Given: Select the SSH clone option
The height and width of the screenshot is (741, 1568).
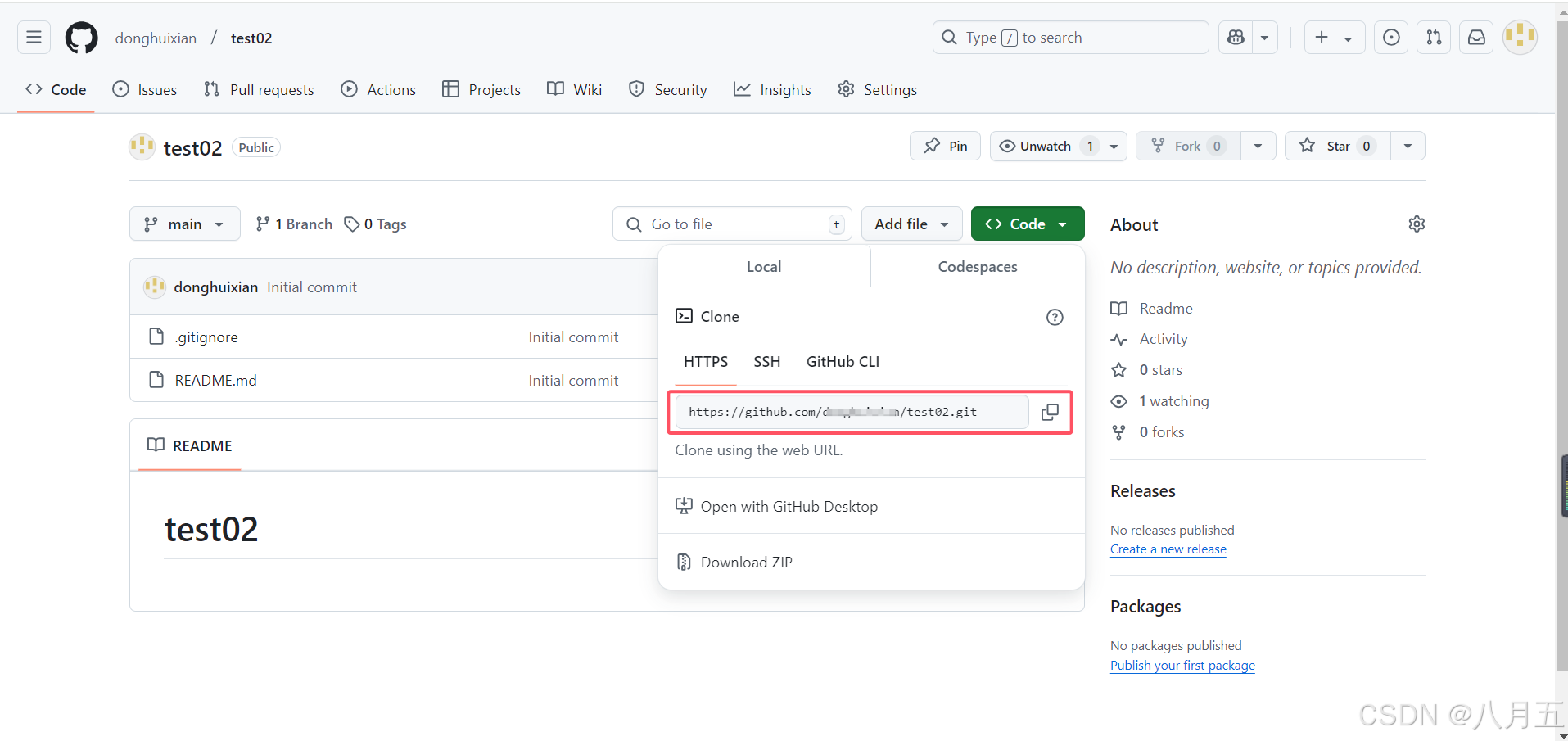Looking at the screenshot, I should [x=767, y=362].
